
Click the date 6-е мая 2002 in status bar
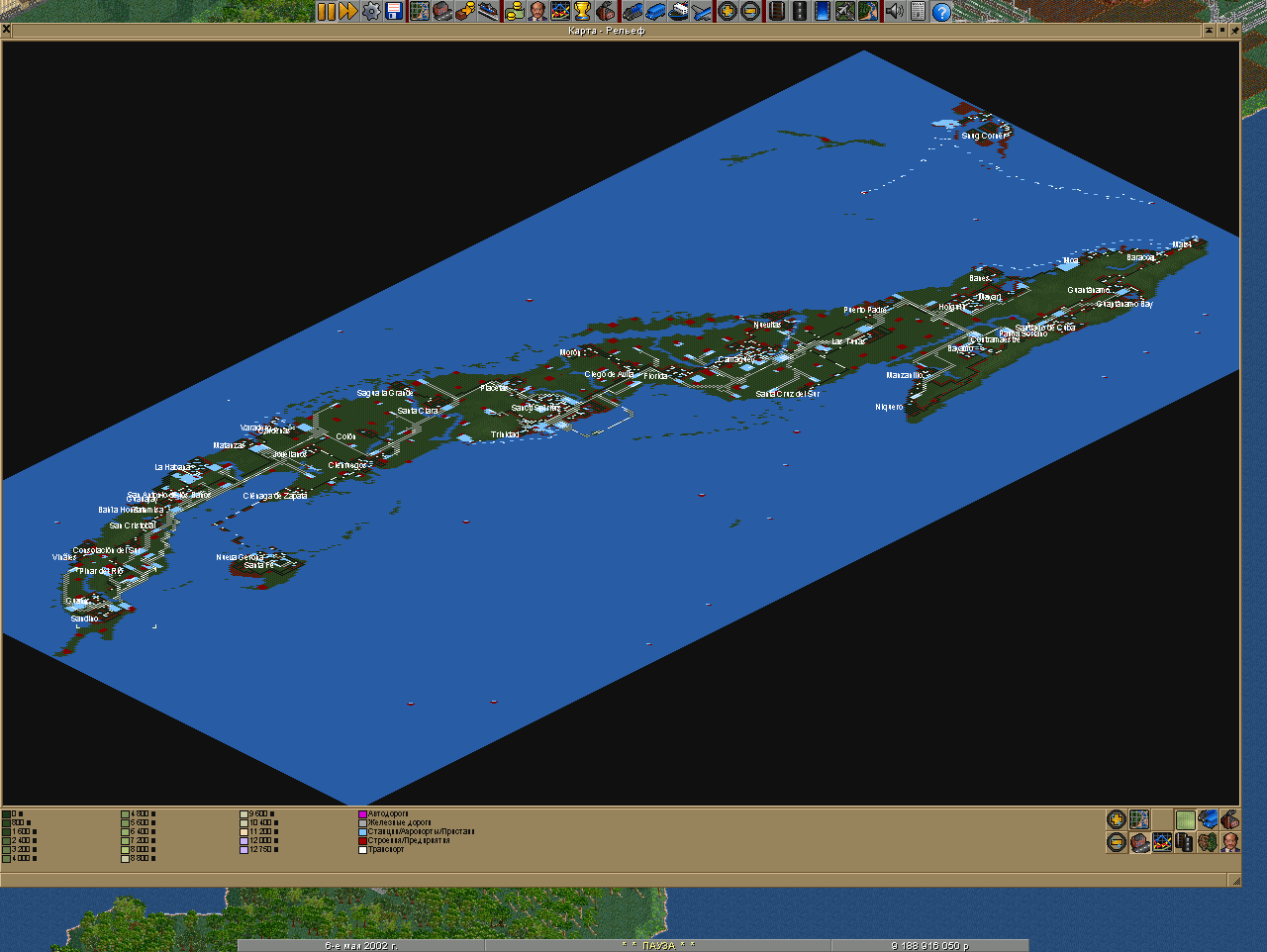pos(361,946)
